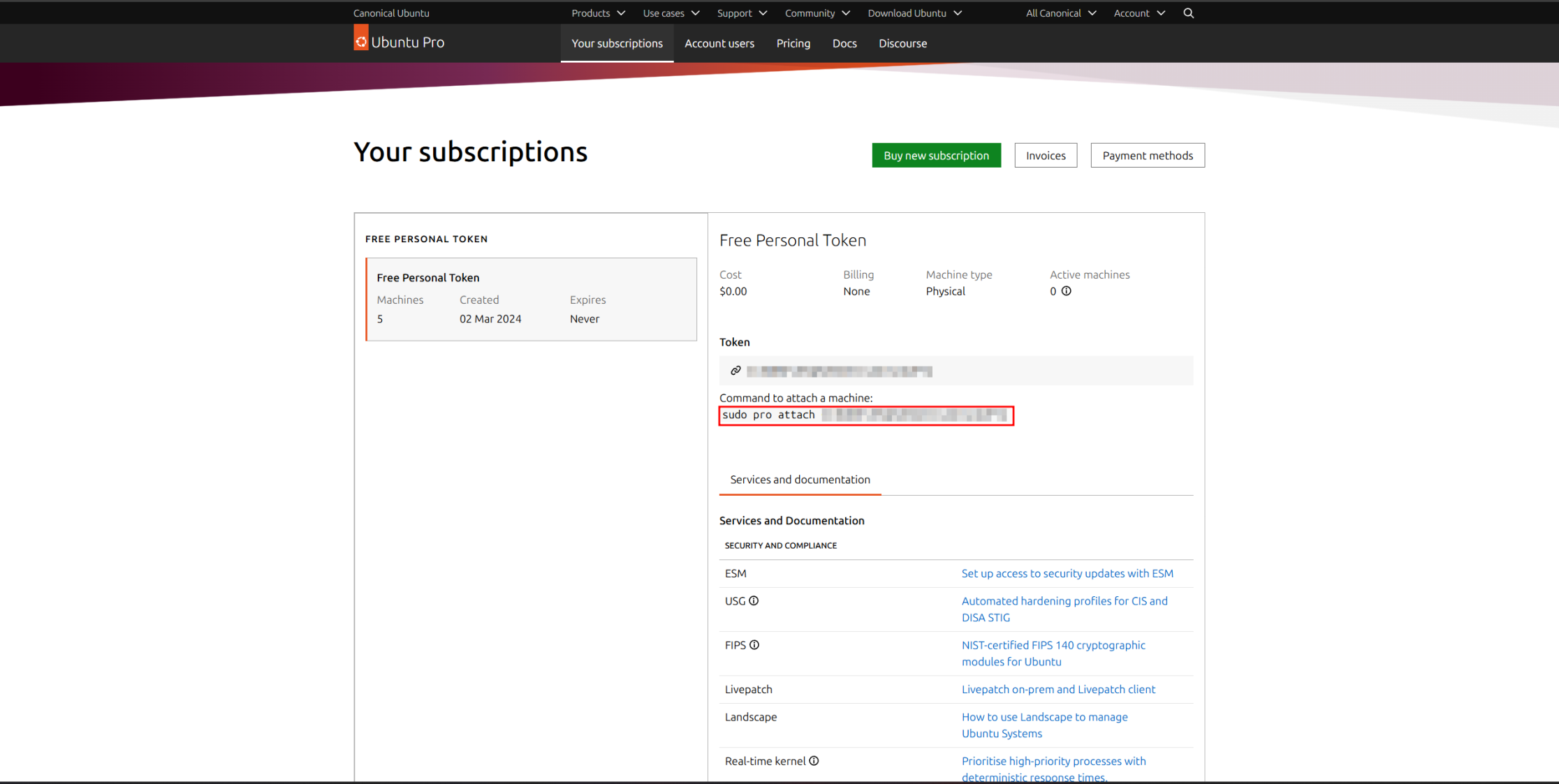Image resolution: width=1559 pixels, height=784 pixels.
Task: Open the Account users tab
Action: [719, 43]
